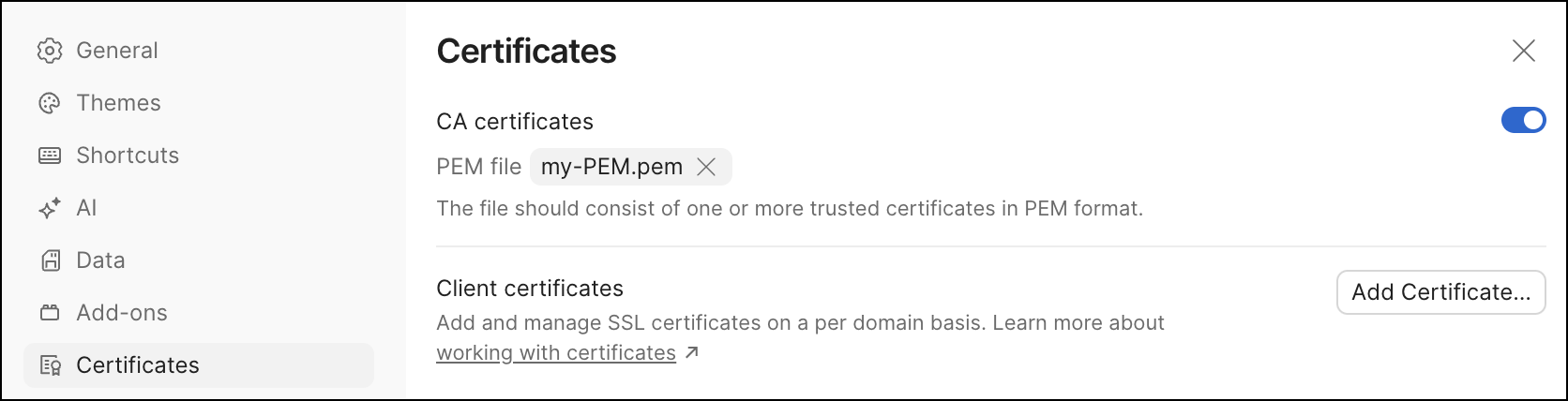The height and width of the screenshot is (401, 1568).
Task: Click the Themes palette icon
Action: click(x=50, y=103)
